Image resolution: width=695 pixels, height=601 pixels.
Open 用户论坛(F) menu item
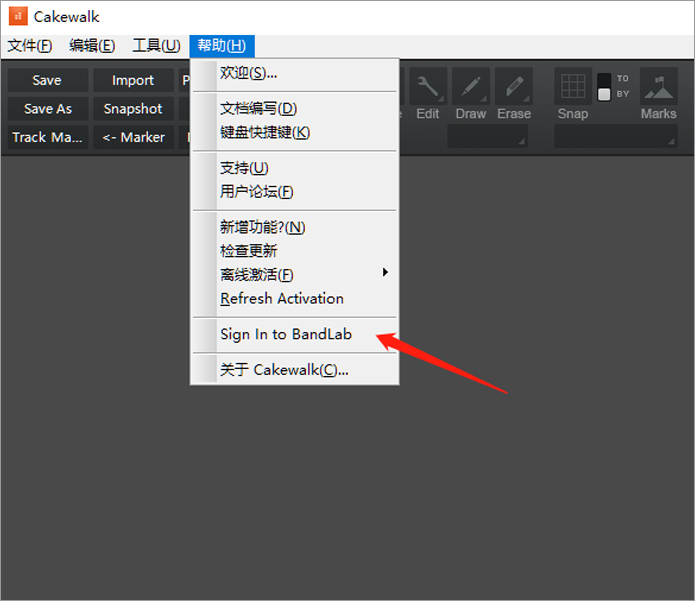(x=295, y=192)
